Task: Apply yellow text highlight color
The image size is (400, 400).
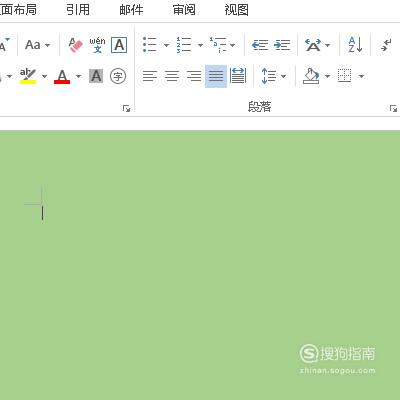Action: 28,76
